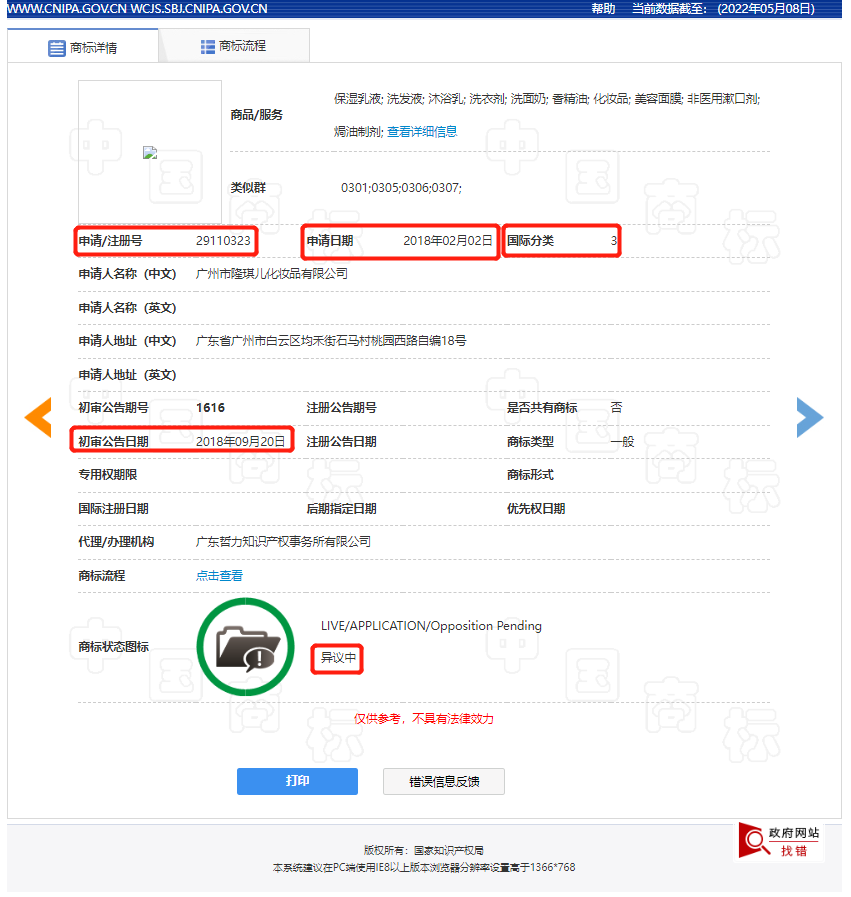Click the 类似群 field label
851x897 pixels.
pyautogui.click(x=248, y=188)
